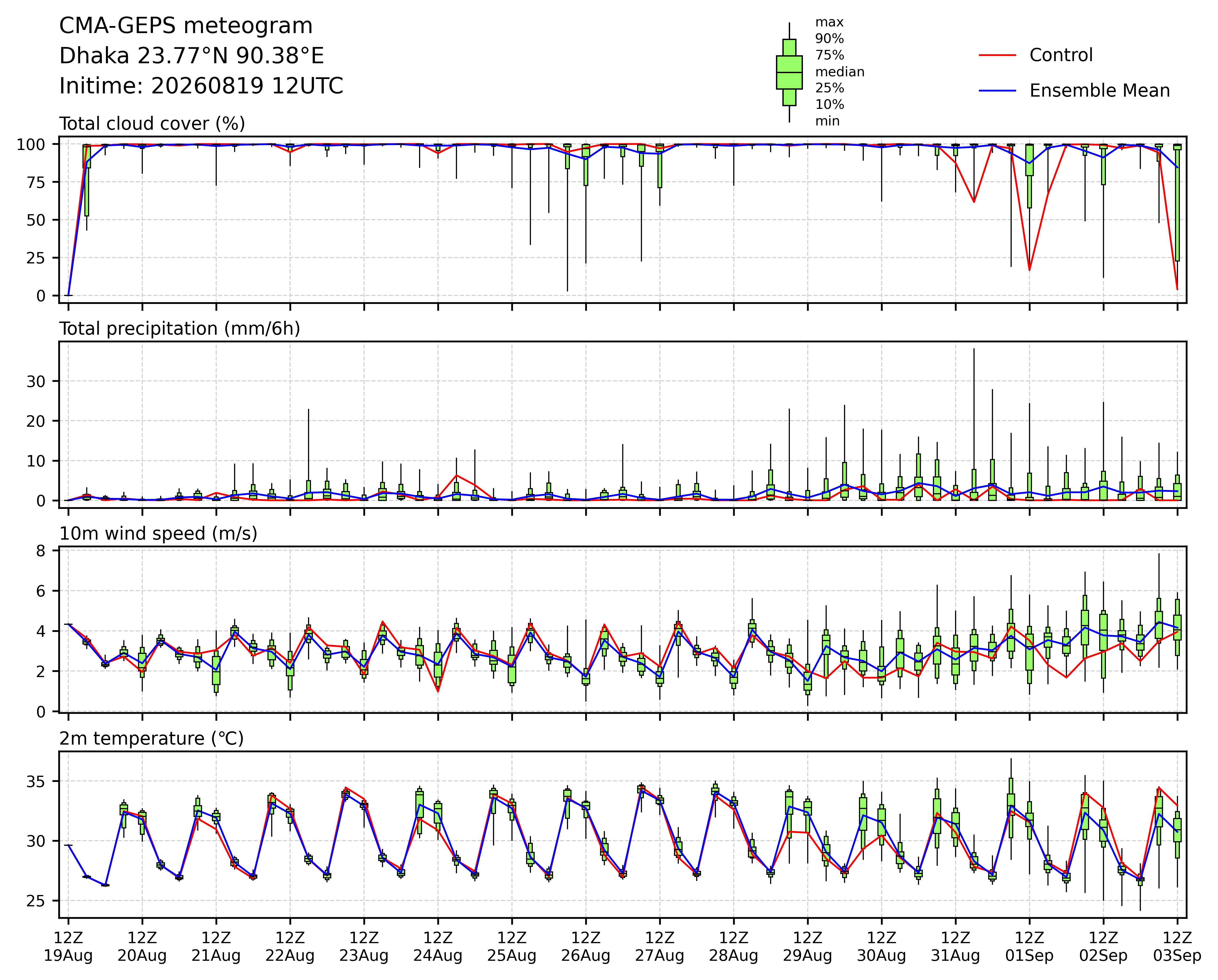Click the '12Z 20Aug' x-axis label

click(x=142, y=947)
